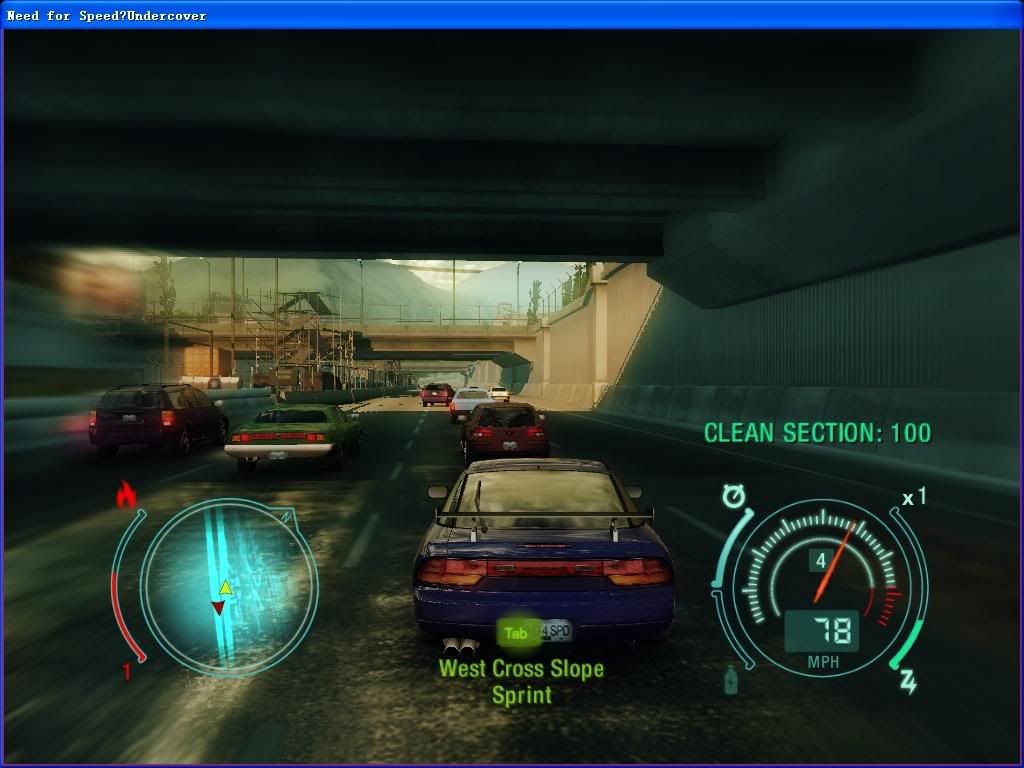
Task: Click the stopwatch icon above the speedometer
Action: point(736,496)
